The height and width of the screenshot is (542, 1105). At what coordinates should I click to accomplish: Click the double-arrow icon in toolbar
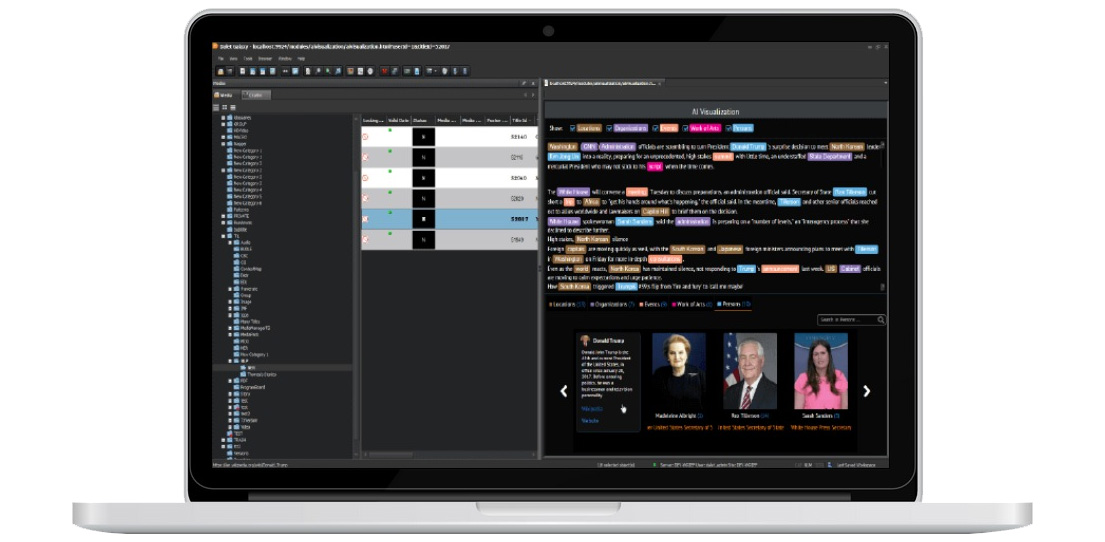tap(285, 71)
